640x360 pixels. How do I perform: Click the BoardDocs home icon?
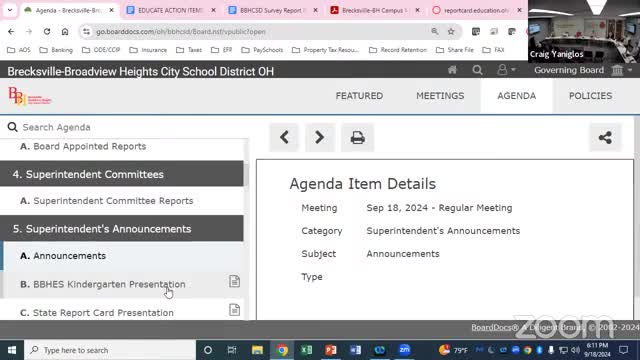coord(452,70)
